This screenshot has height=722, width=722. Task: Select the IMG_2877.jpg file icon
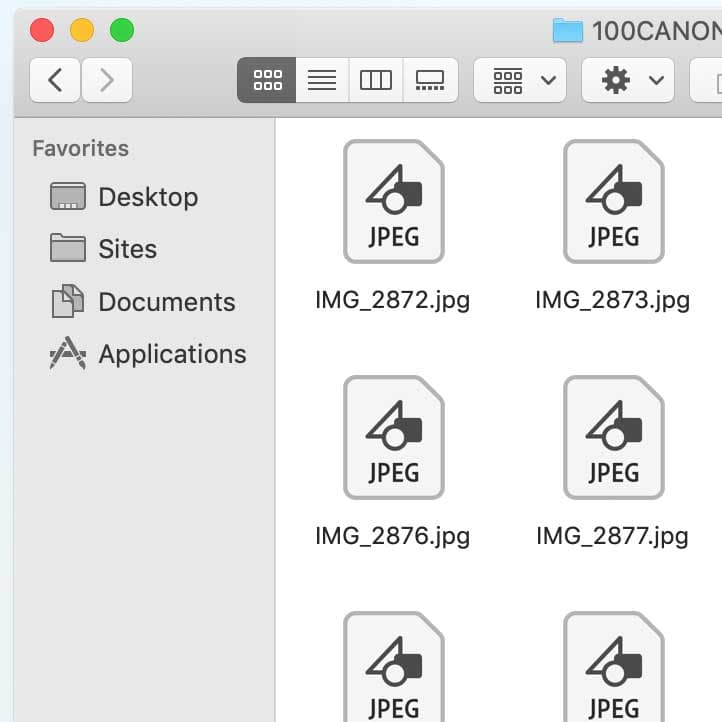click(x=614, y=437)
